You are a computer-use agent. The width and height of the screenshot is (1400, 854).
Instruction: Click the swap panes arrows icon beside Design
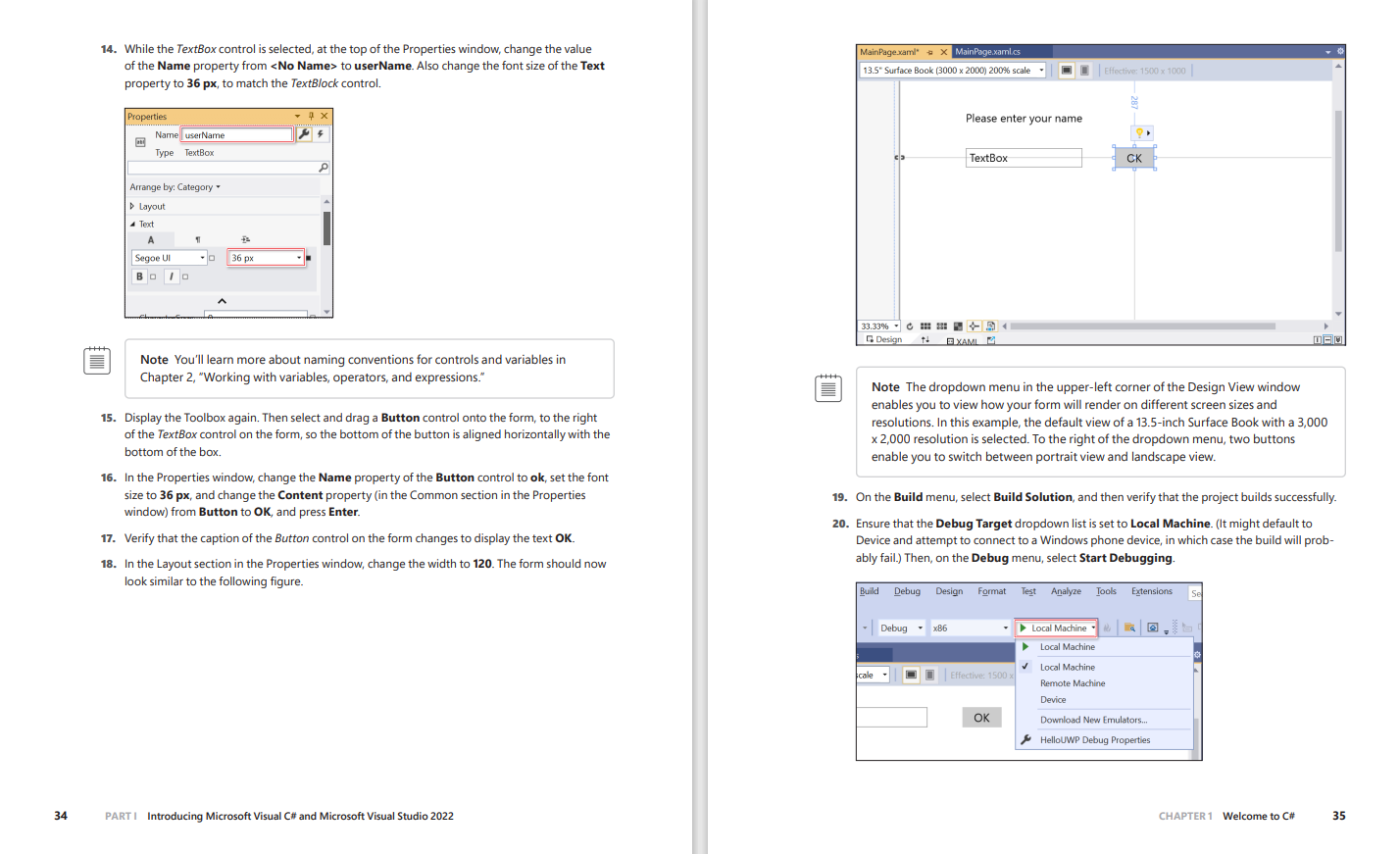coord(925,340)
